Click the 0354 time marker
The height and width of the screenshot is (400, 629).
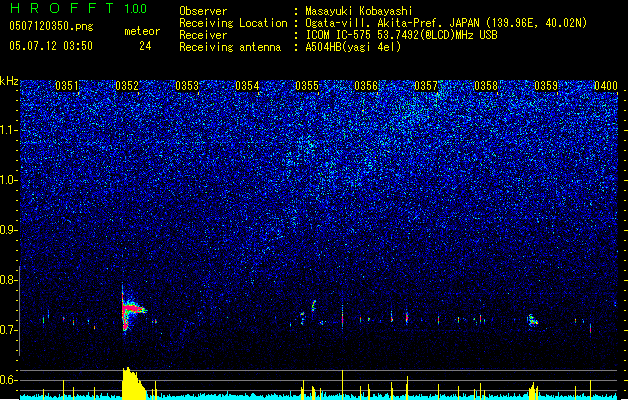[247, 86]
